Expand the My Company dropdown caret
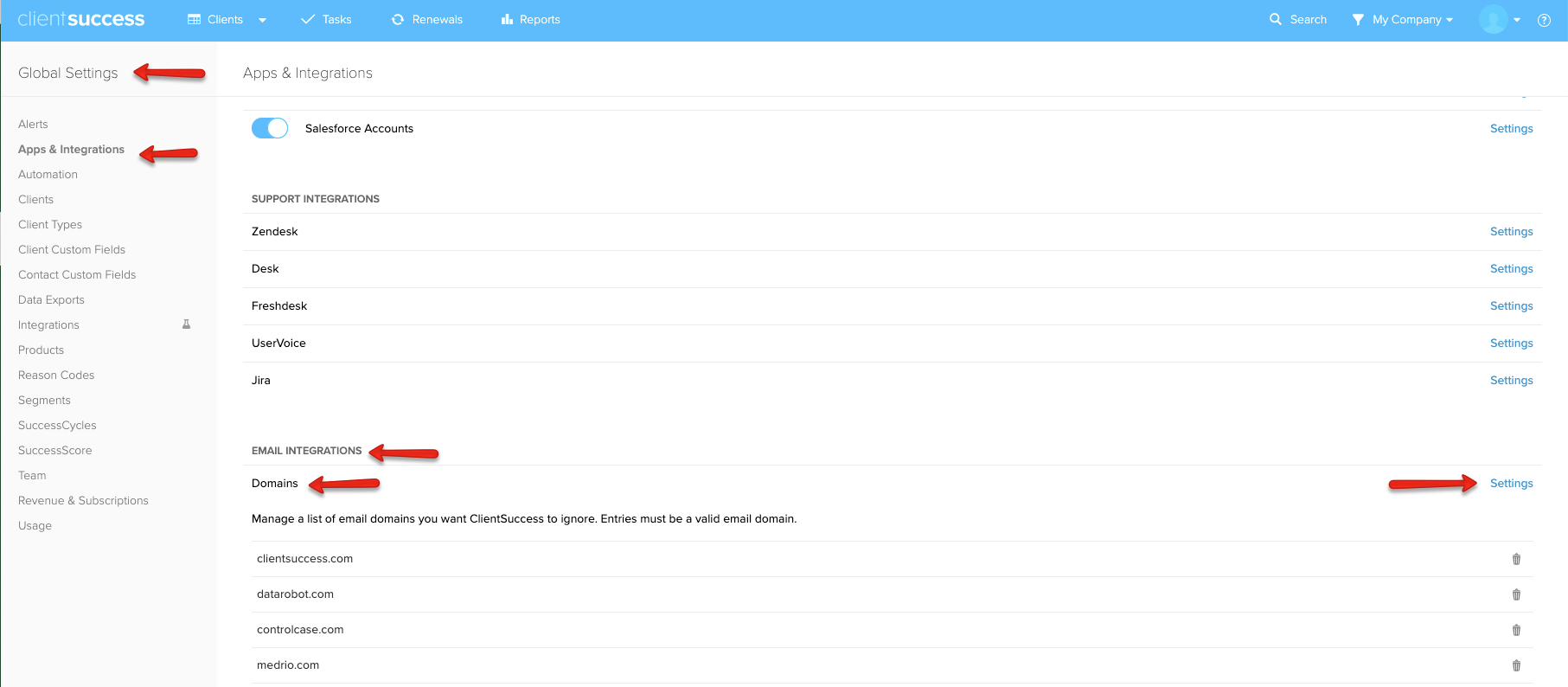 [x=1450, y=20]
